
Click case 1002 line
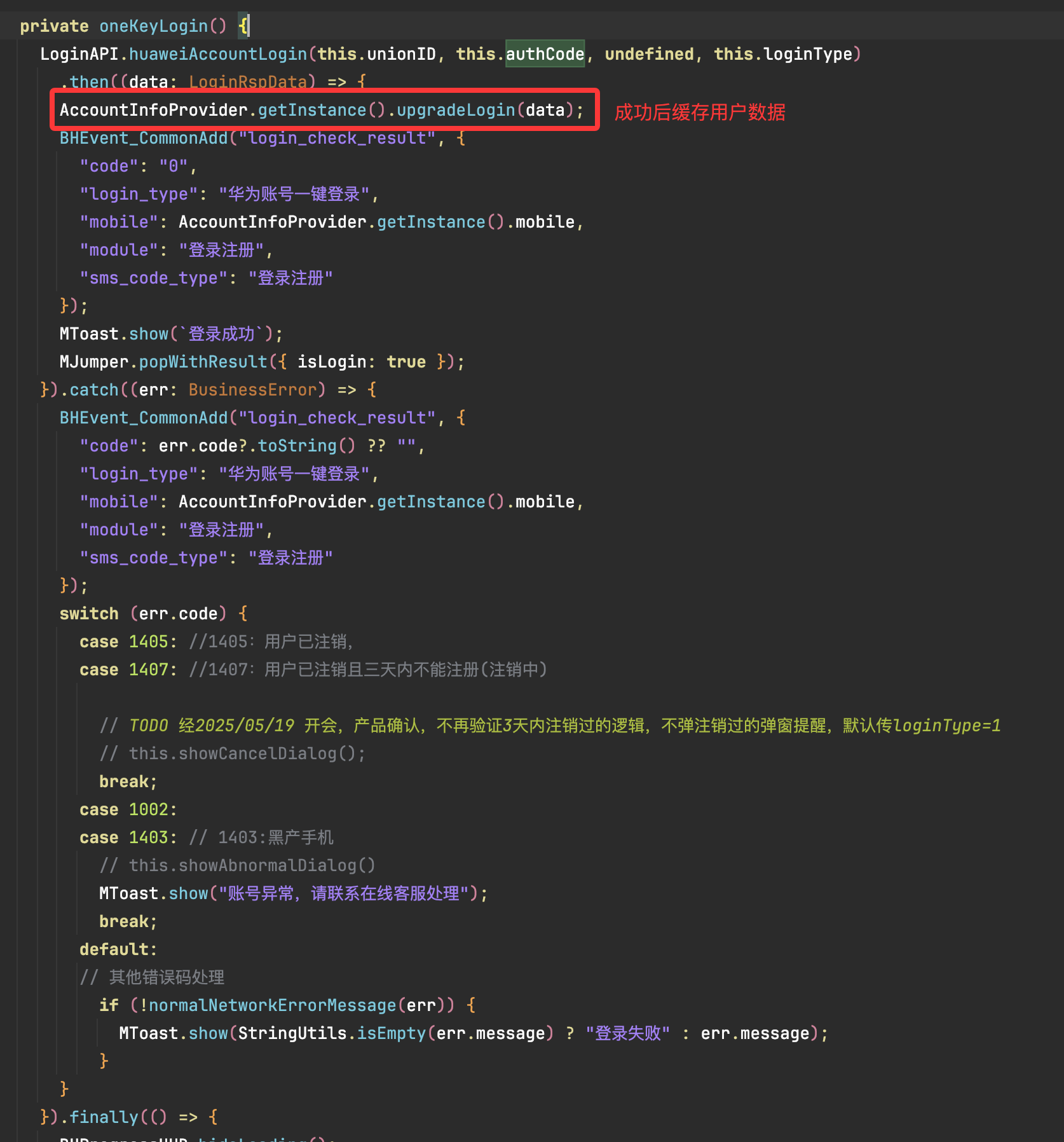click(128, 809)
